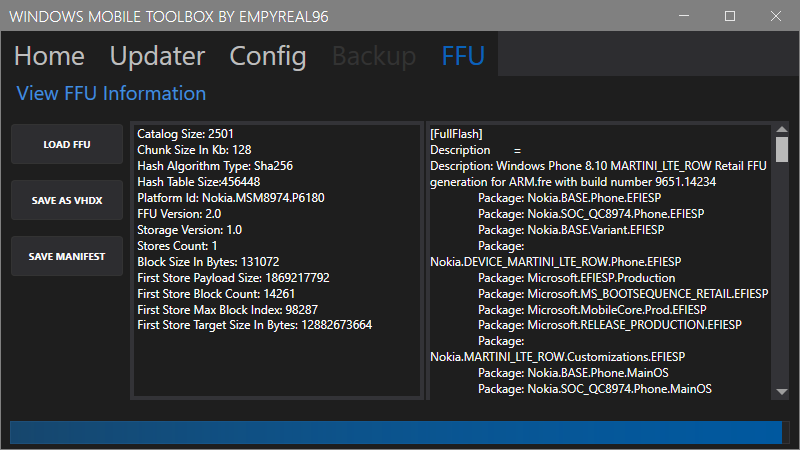Click the LOAD FFU button
Viewport: 800px width, 450px height.
pyautogui.click(x=67, y=144)
